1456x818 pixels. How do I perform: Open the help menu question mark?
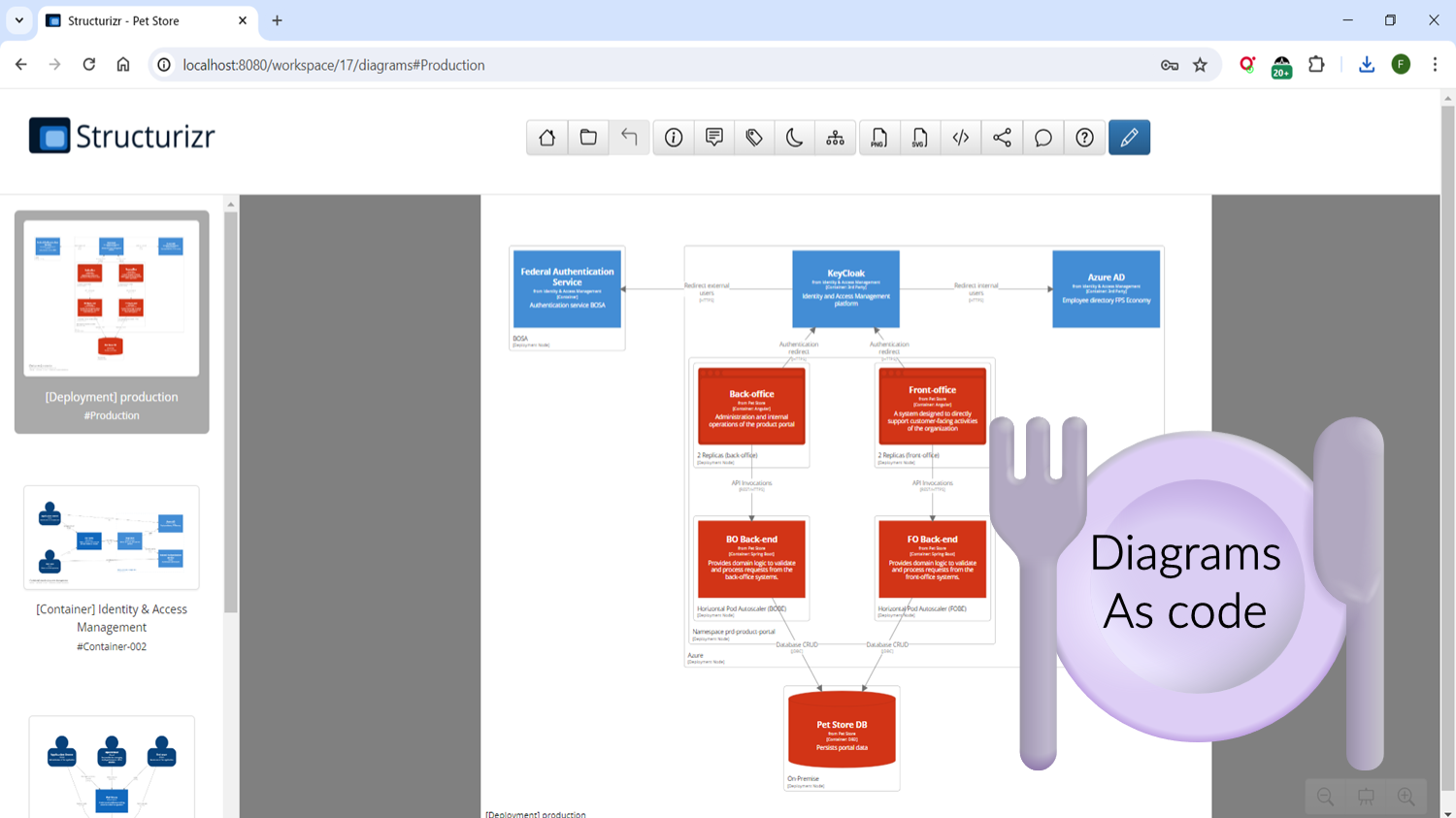pos(1084,137)
